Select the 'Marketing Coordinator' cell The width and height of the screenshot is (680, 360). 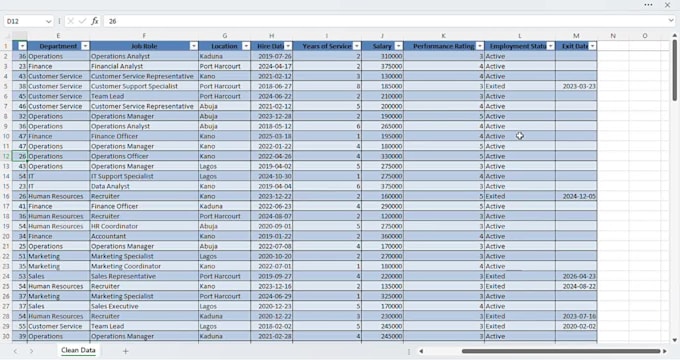coord(144,266)
